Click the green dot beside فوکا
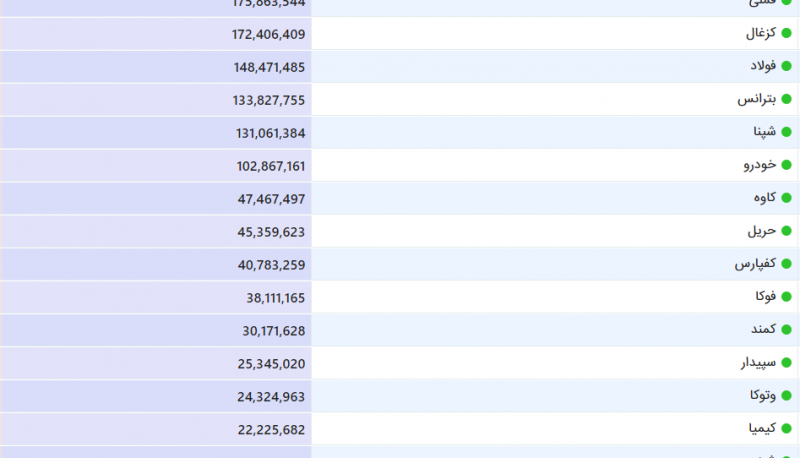The height and width of the screenshot is (458, 800). click(786, 297)
